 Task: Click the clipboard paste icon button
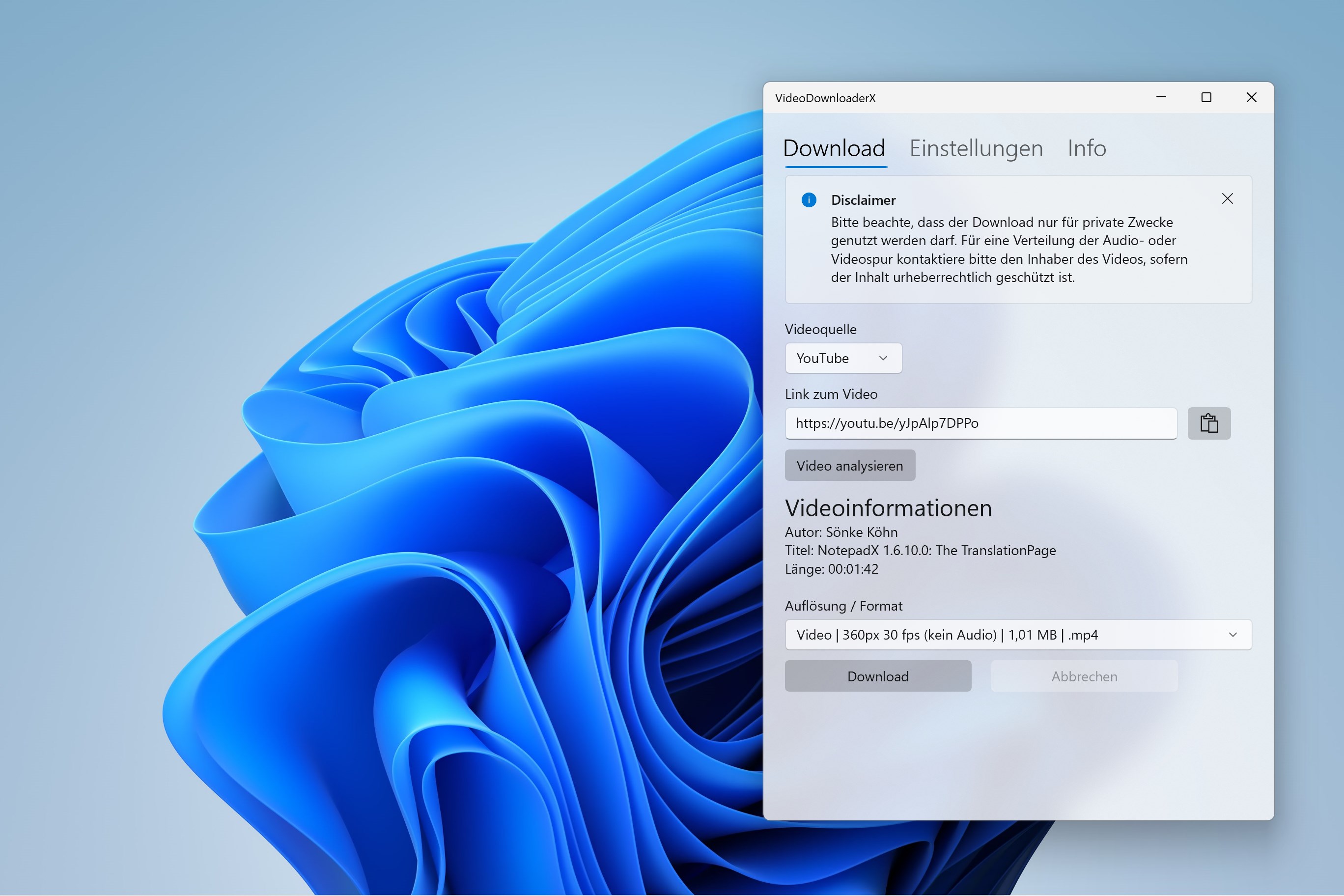coord(1208,423)
